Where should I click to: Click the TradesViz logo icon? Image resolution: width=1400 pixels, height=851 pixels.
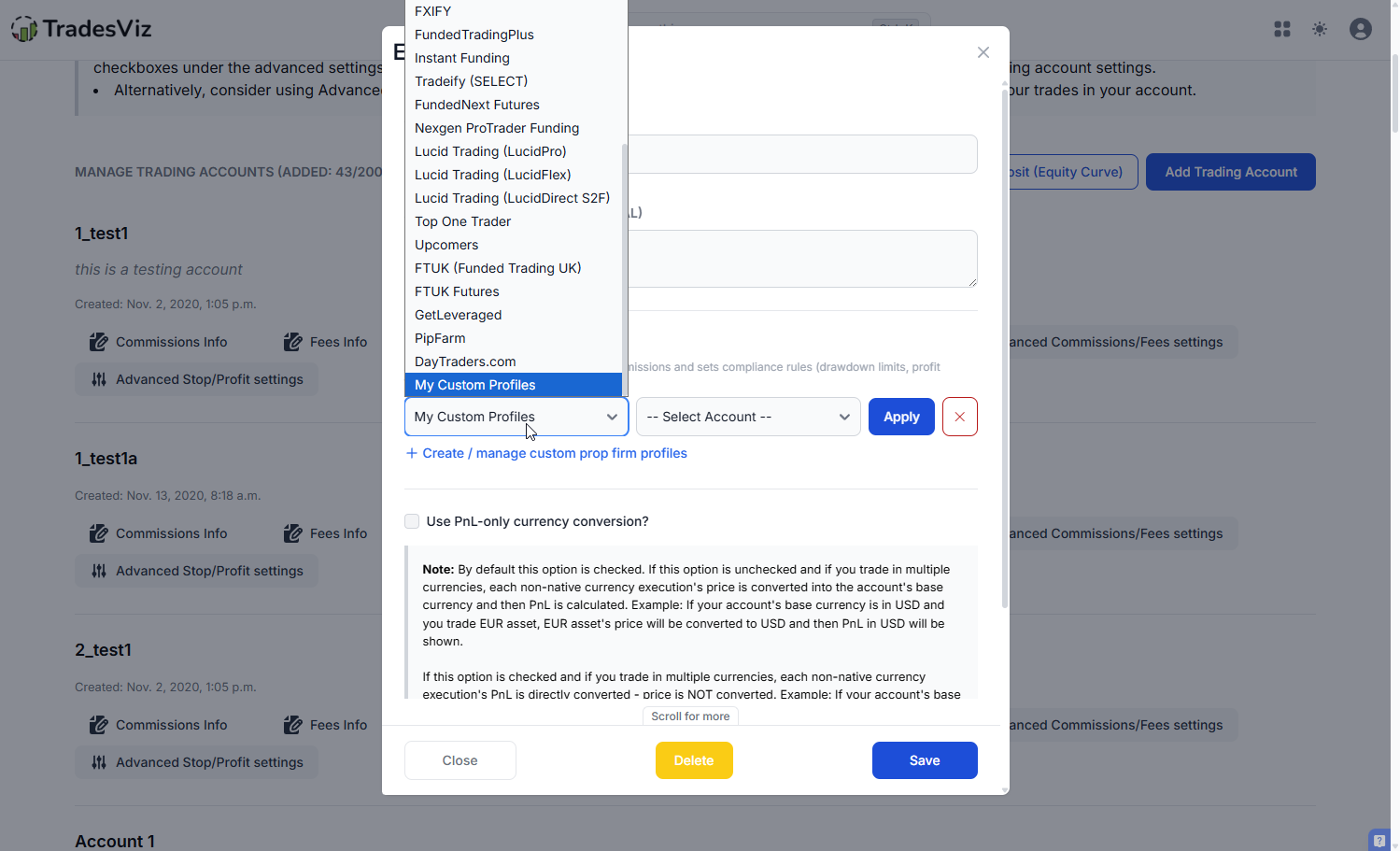point(24,29)
